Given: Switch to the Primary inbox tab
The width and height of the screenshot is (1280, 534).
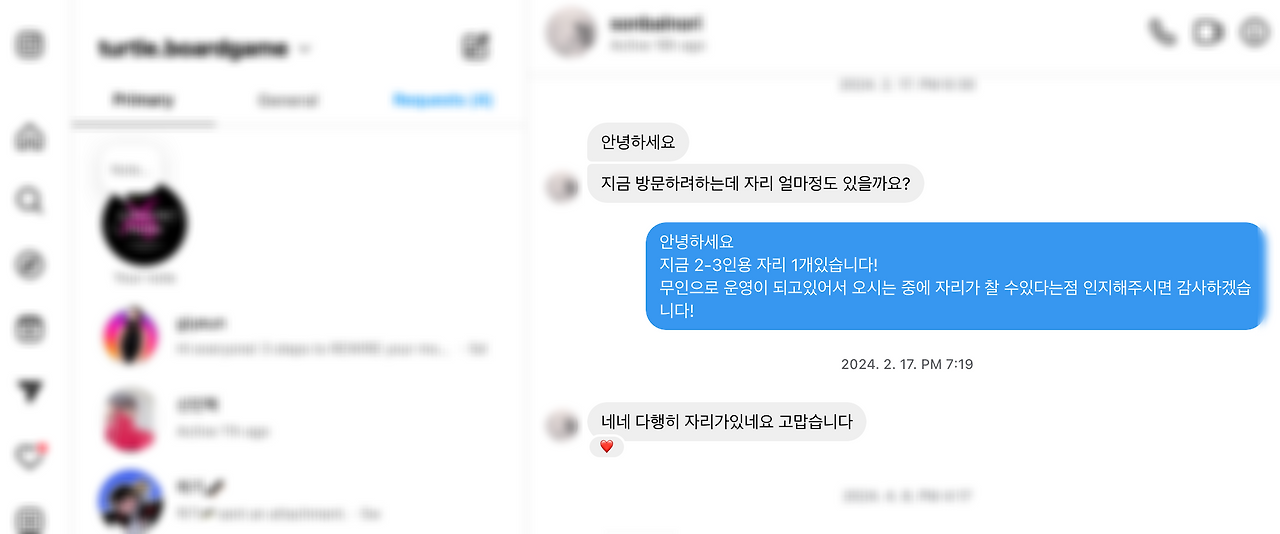Looking at the screenshot, I should click(x=143, y=100).
